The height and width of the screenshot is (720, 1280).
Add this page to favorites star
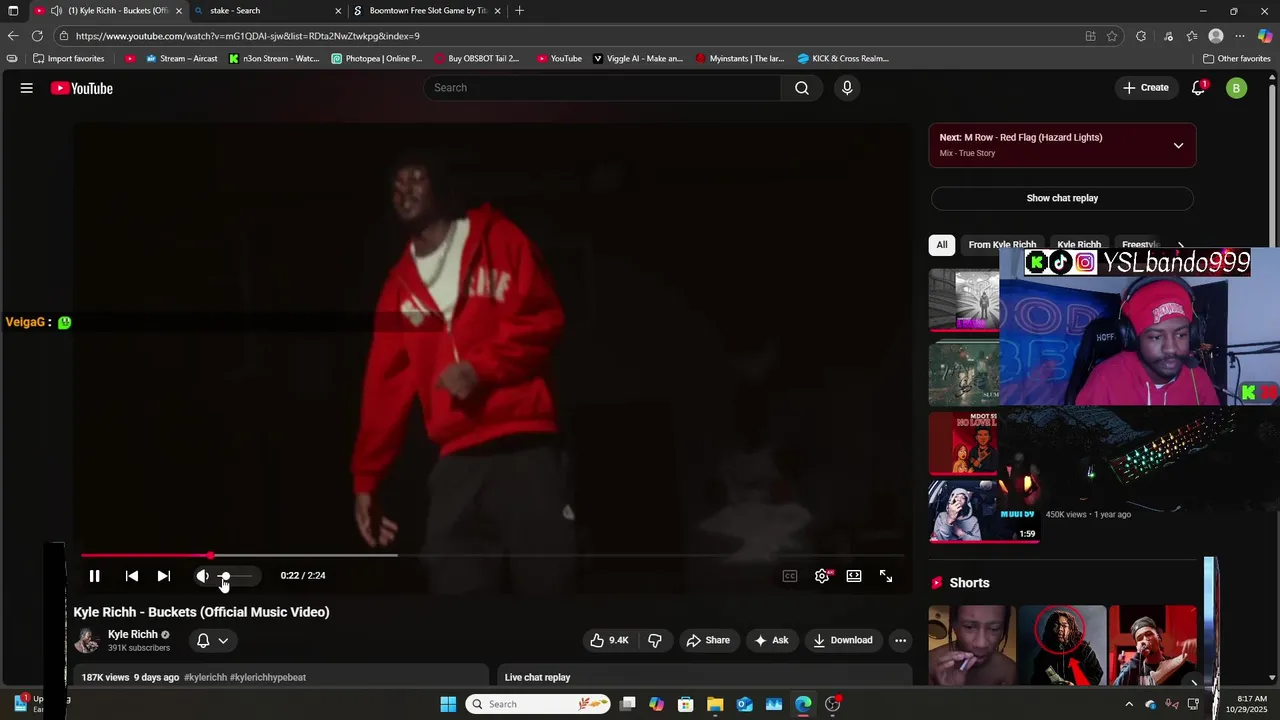1112,36
